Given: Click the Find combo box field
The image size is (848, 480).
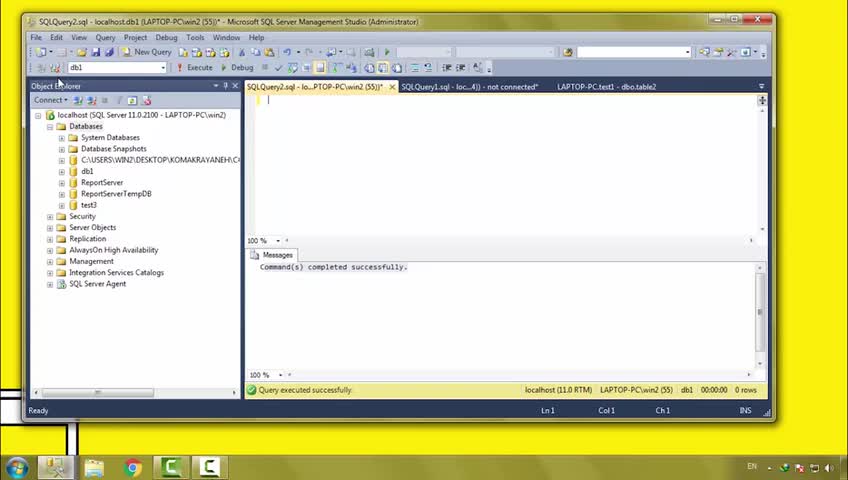Looking at the screenshot, I should 634,52.
